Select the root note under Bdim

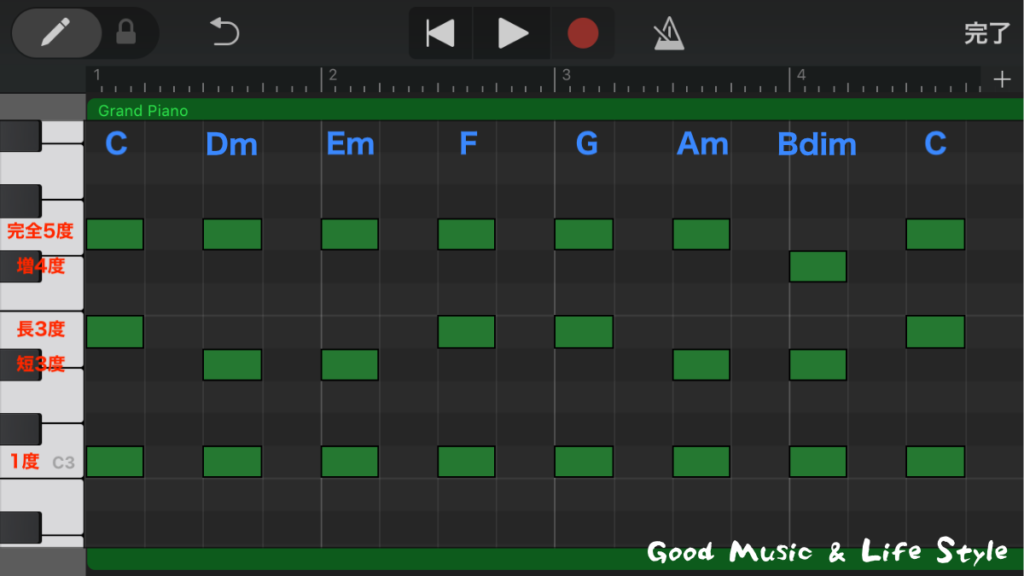[x=818, y=462]
